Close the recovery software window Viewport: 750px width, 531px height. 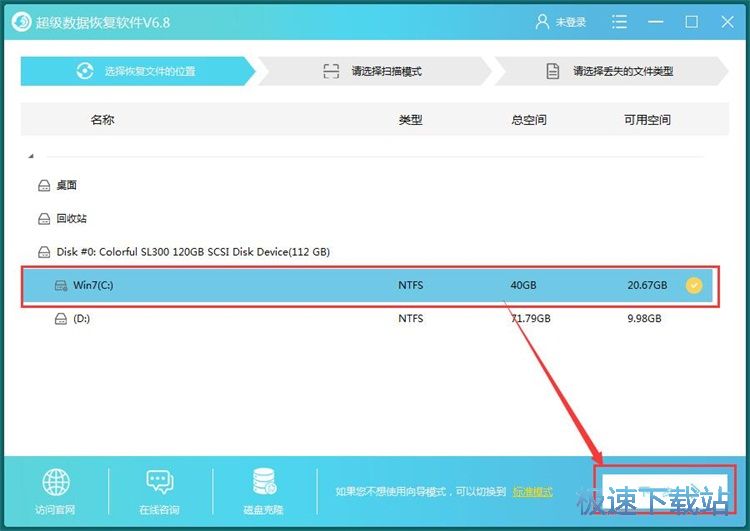tap(728, 22)
